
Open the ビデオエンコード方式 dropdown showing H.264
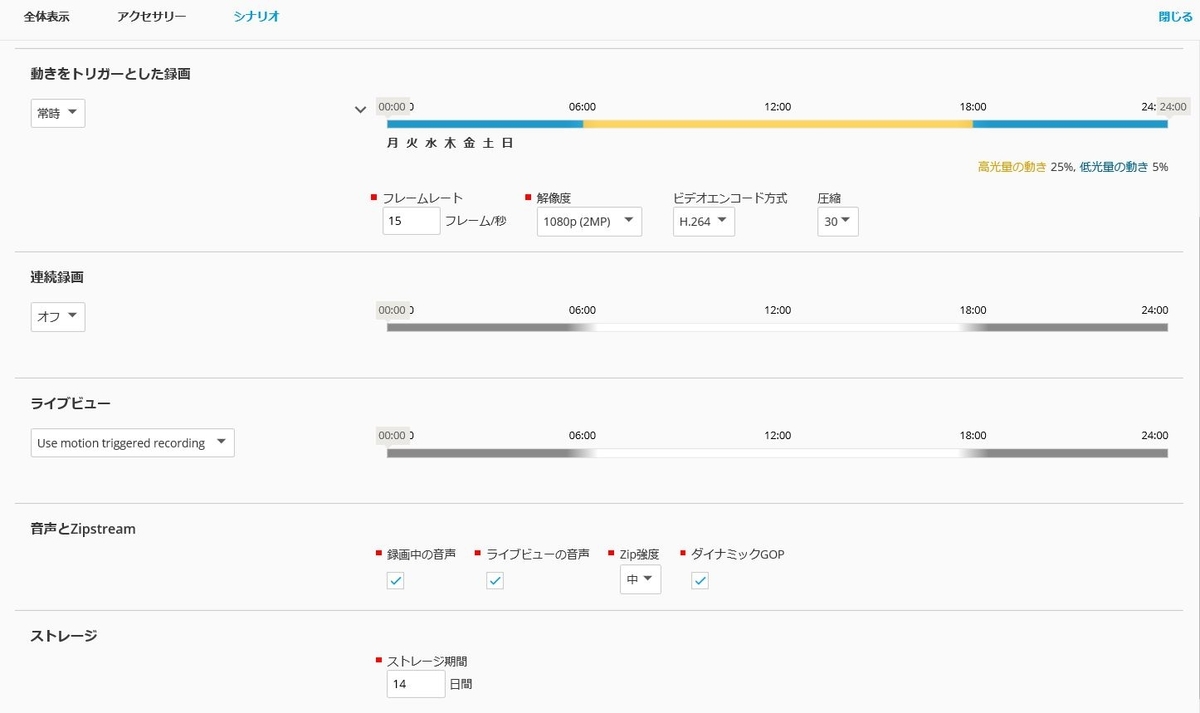pos(703,221)
